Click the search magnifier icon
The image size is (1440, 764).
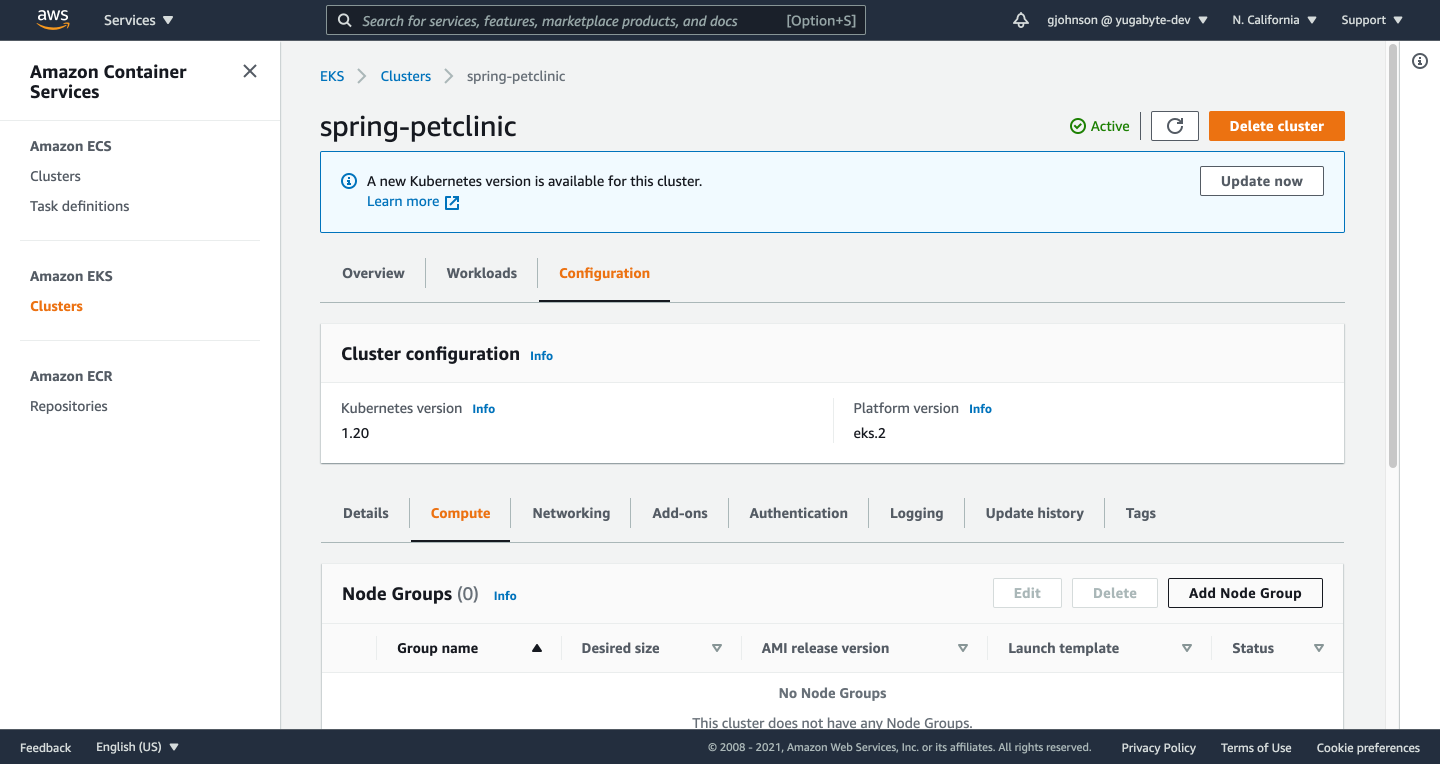coord(344,20)
